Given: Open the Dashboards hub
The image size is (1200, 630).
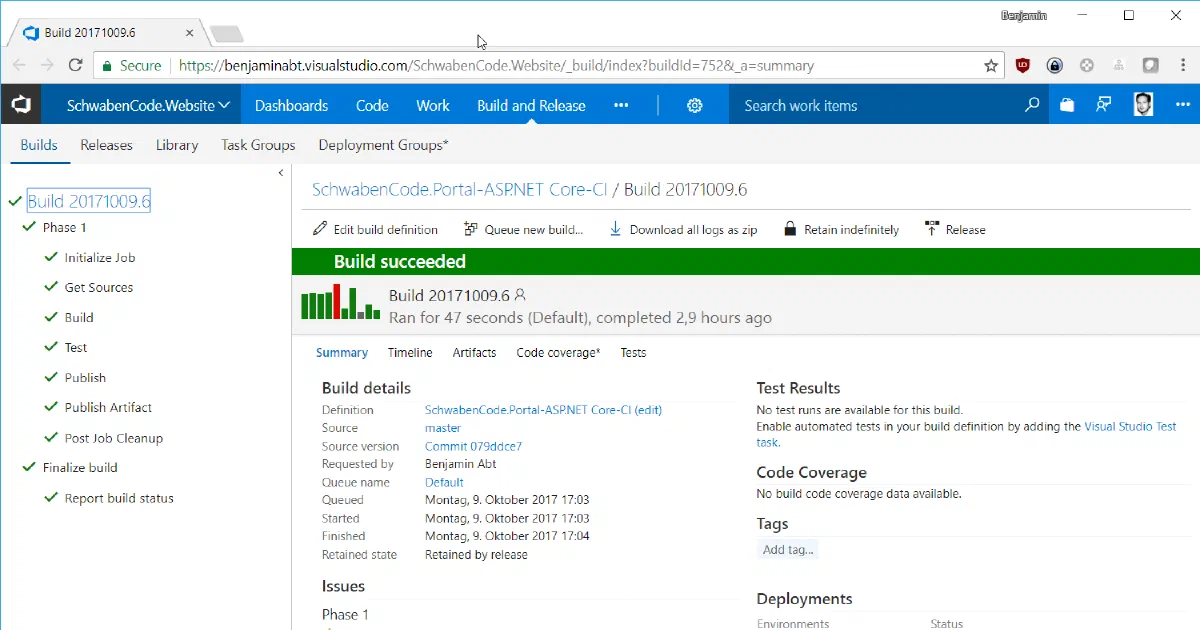Looking at the screenshot, I should coord(291,105).
